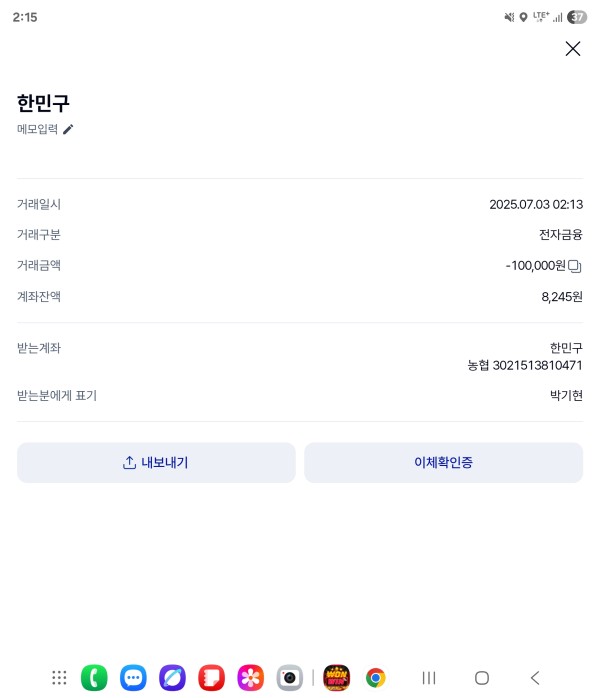This screenshot has height=698, width=600.
Task: Tap the 내보내기 export button
Action: (x=156, y=463)
